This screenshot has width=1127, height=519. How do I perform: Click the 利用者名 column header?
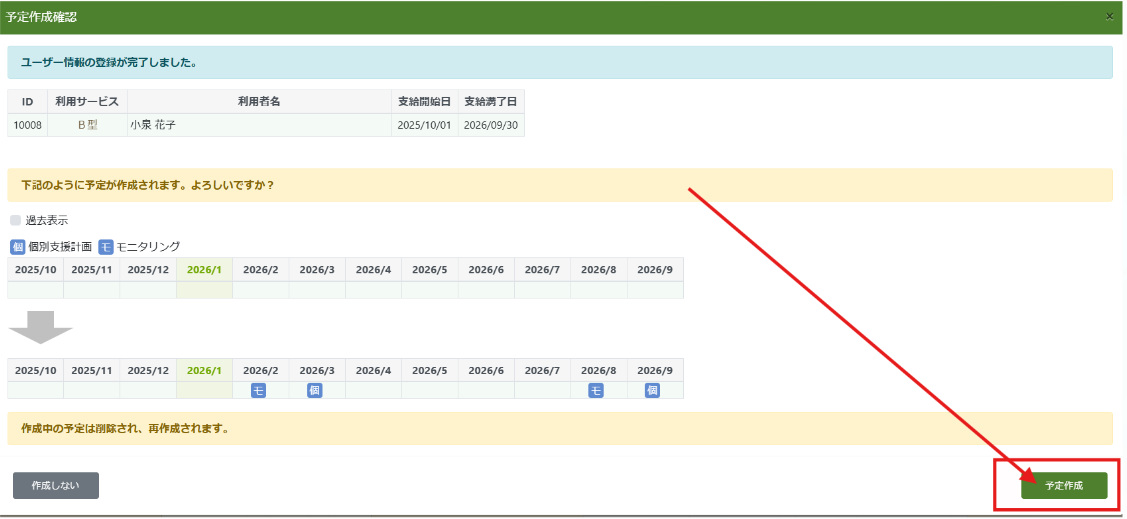[x=258, y=102]
